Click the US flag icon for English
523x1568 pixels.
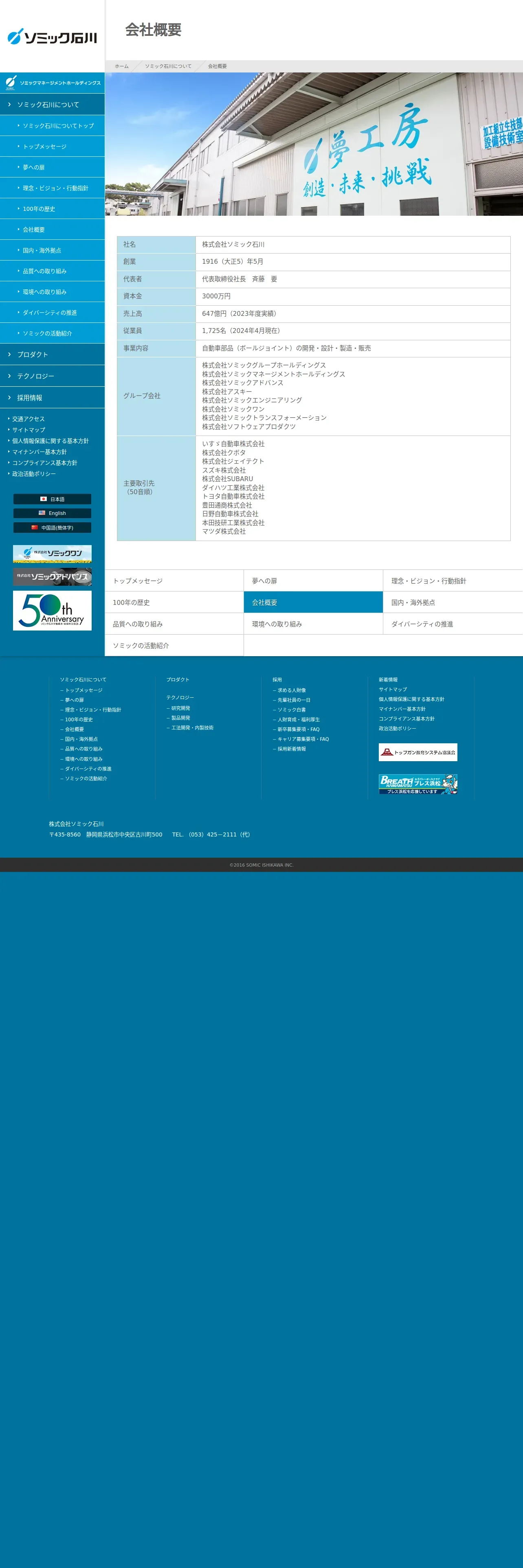click(42, 512)
